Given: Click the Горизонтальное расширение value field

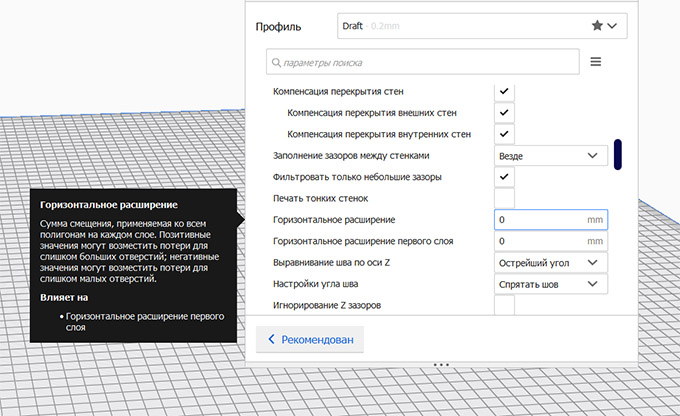Looking at the screenshot, I should tap(551, 219).
